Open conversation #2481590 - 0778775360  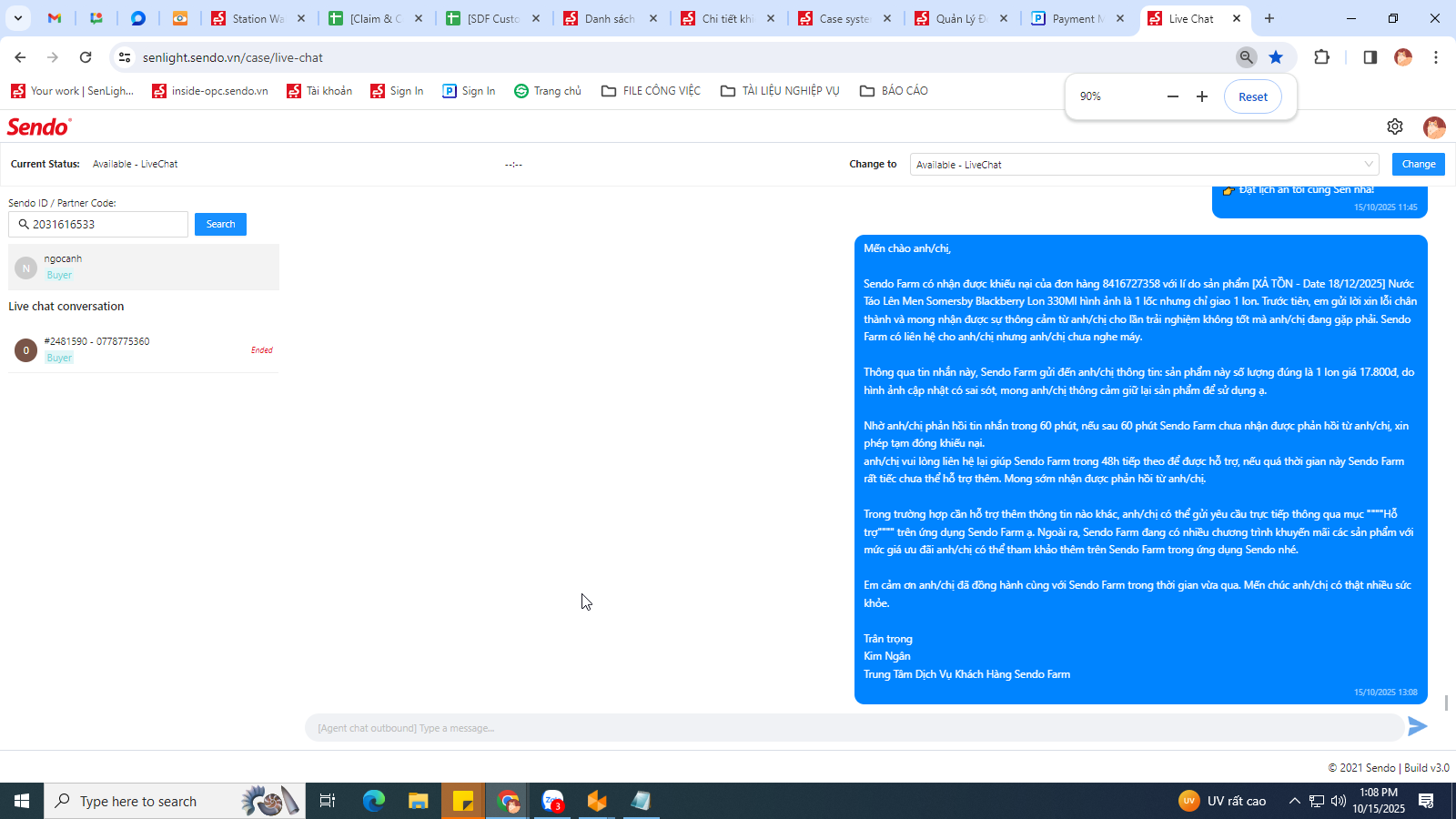point(144,349)
